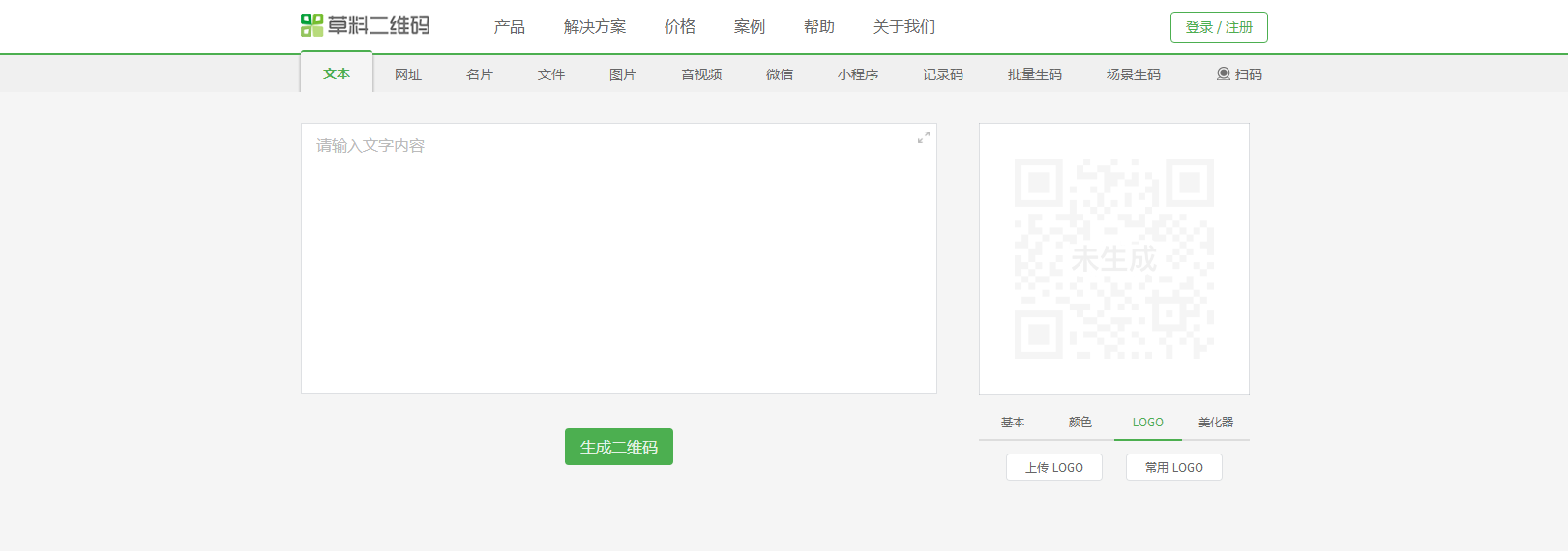Click the 生成二维码 button
1568x556 pixels.
pos(619,447)
